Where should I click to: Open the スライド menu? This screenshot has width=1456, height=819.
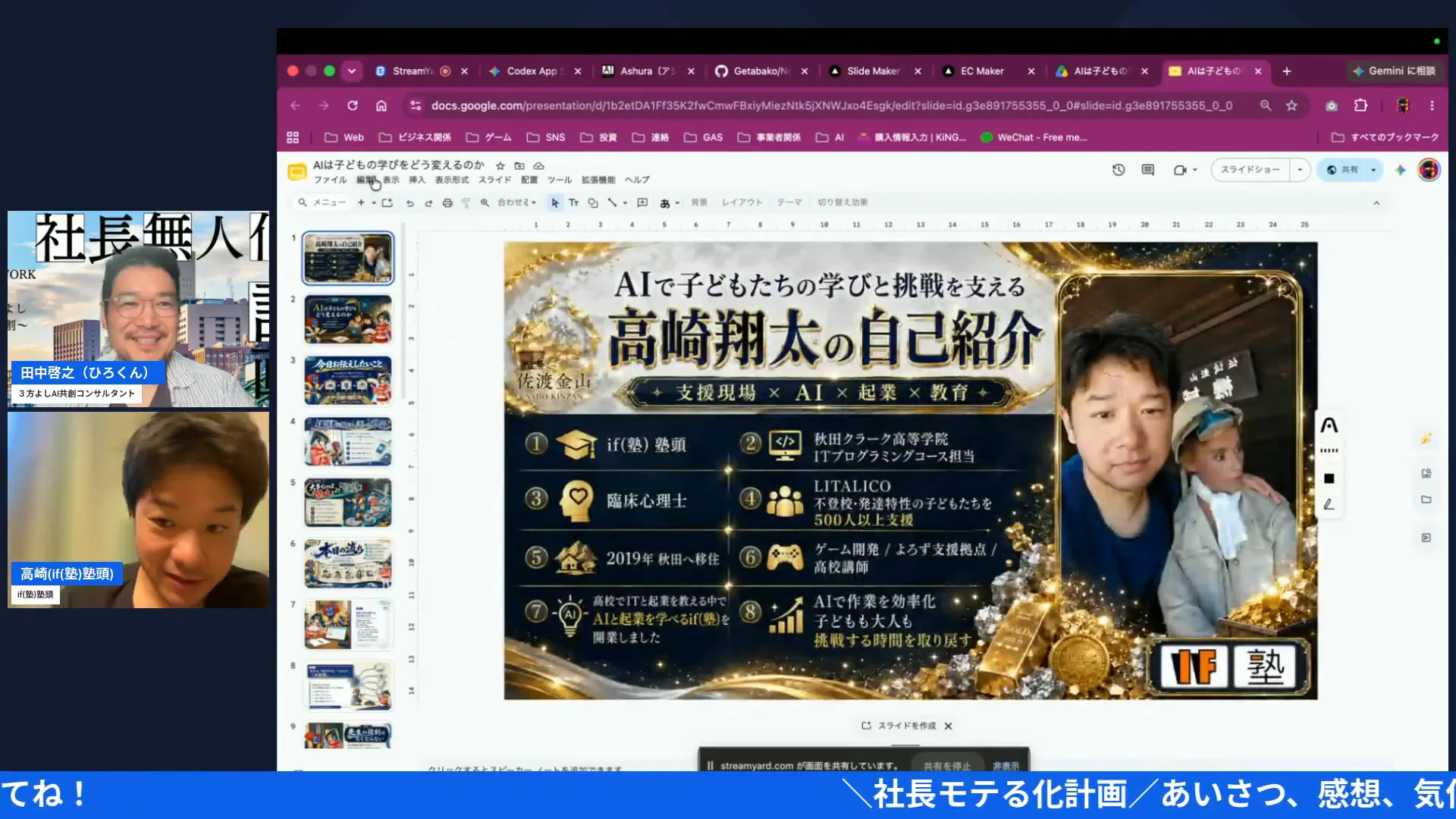(494, 180)
